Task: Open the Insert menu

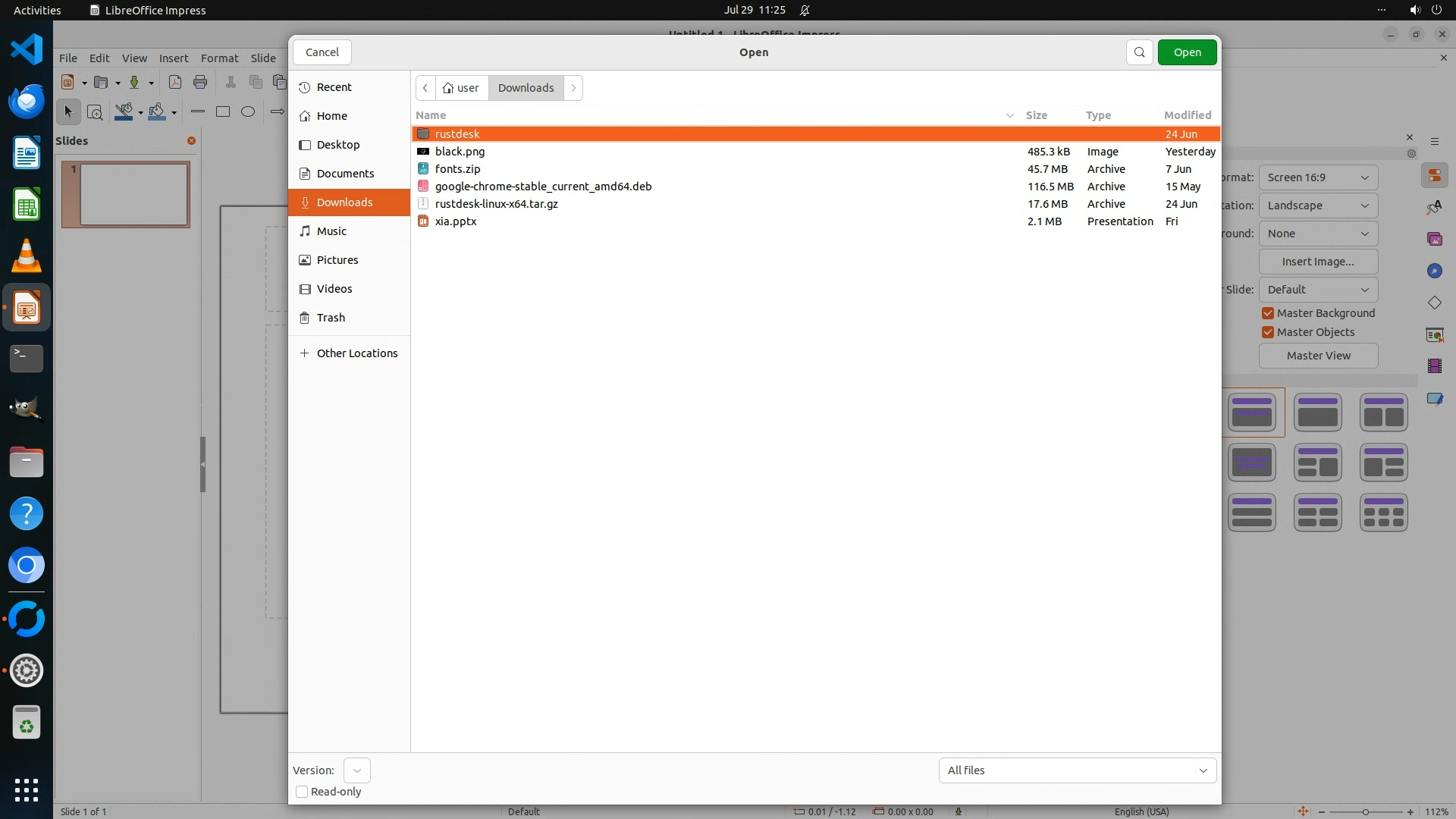Action: 174,58
